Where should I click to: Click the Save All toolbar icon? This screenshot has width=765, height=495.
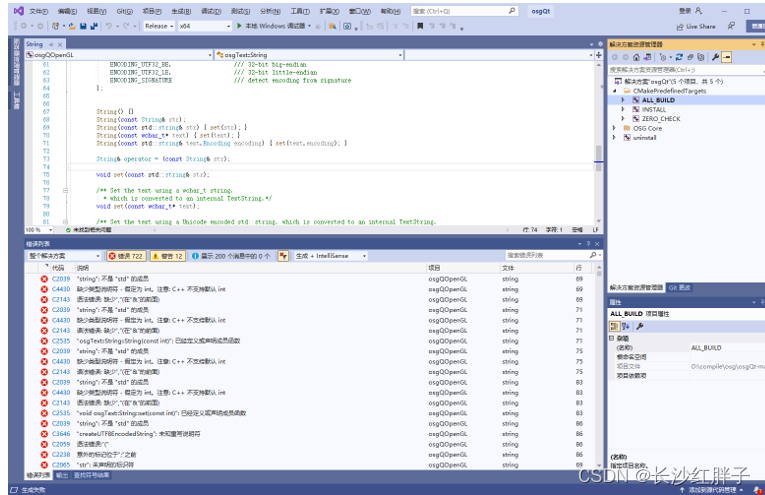click(x=94, y=26)
